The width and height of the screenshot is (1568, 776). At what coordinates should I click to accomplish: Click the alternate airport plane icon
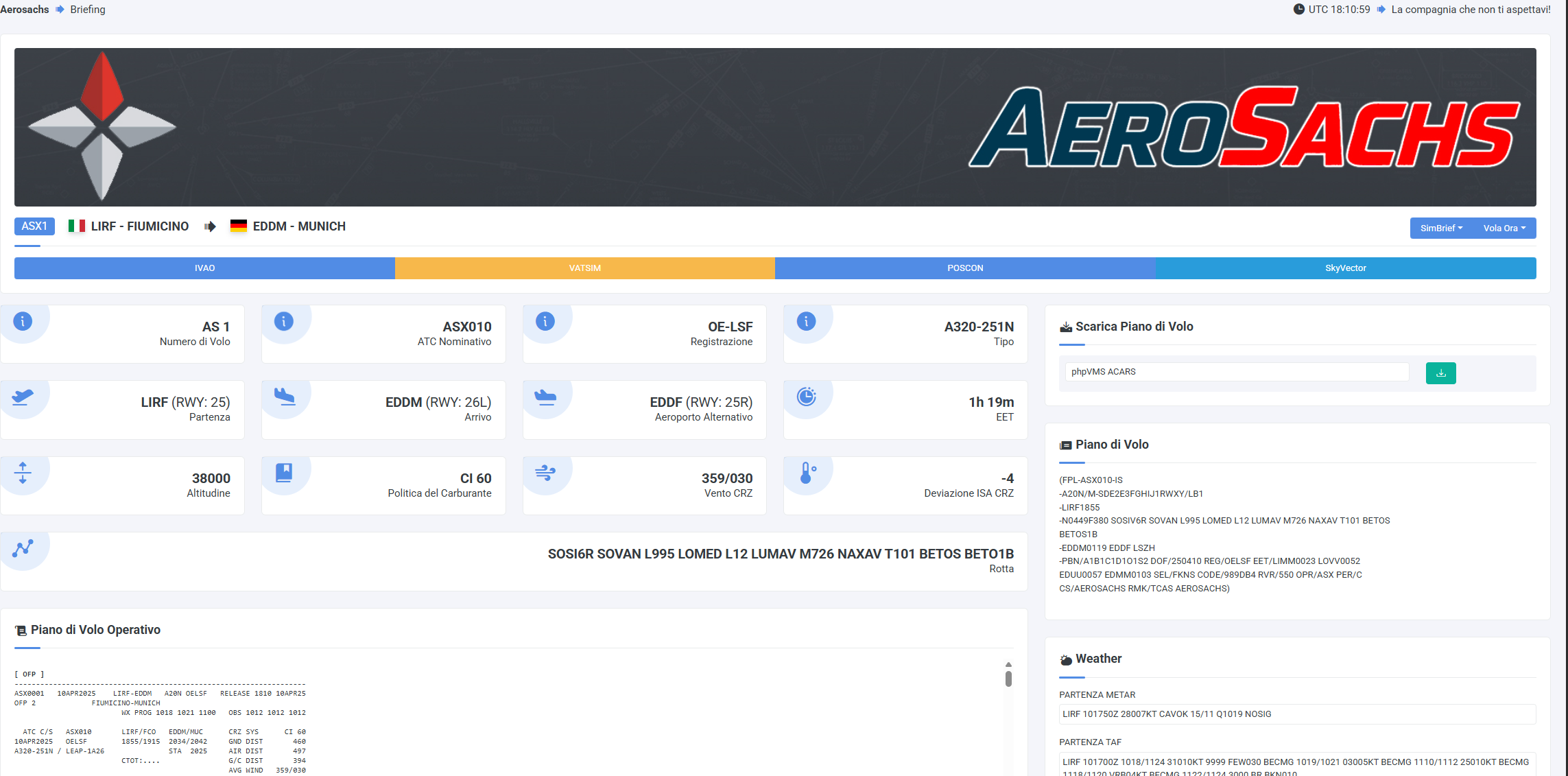[x=545, y=397]
